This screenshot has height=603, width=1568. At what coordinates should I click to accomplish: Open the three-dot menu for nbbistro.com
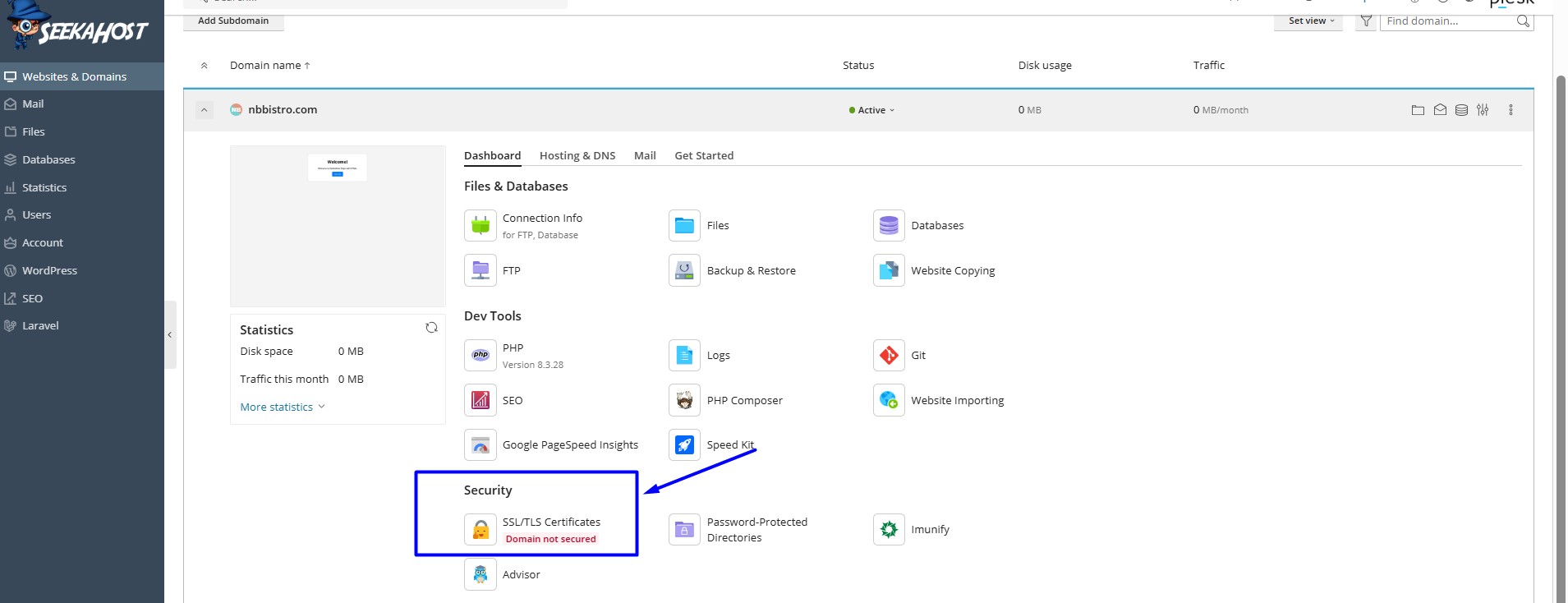(x=1511, y=110)
